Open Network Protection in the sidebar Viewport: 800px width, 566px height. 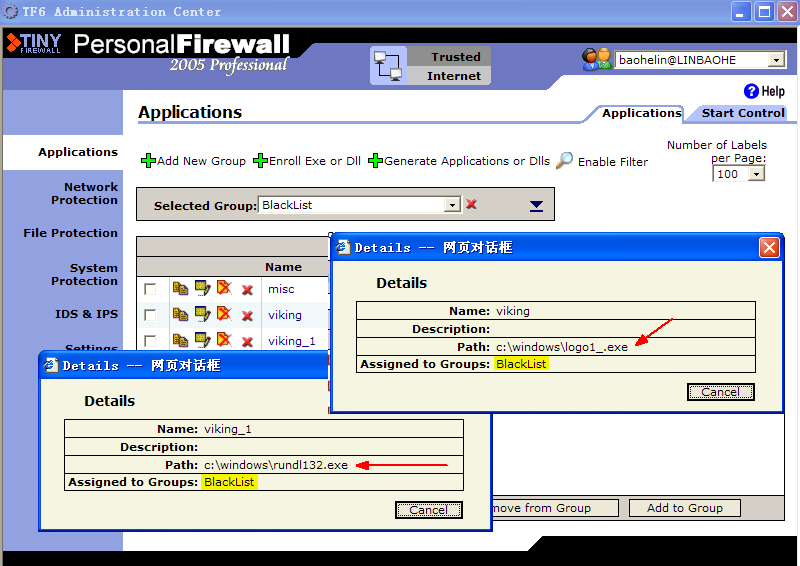tap(84, 194)
